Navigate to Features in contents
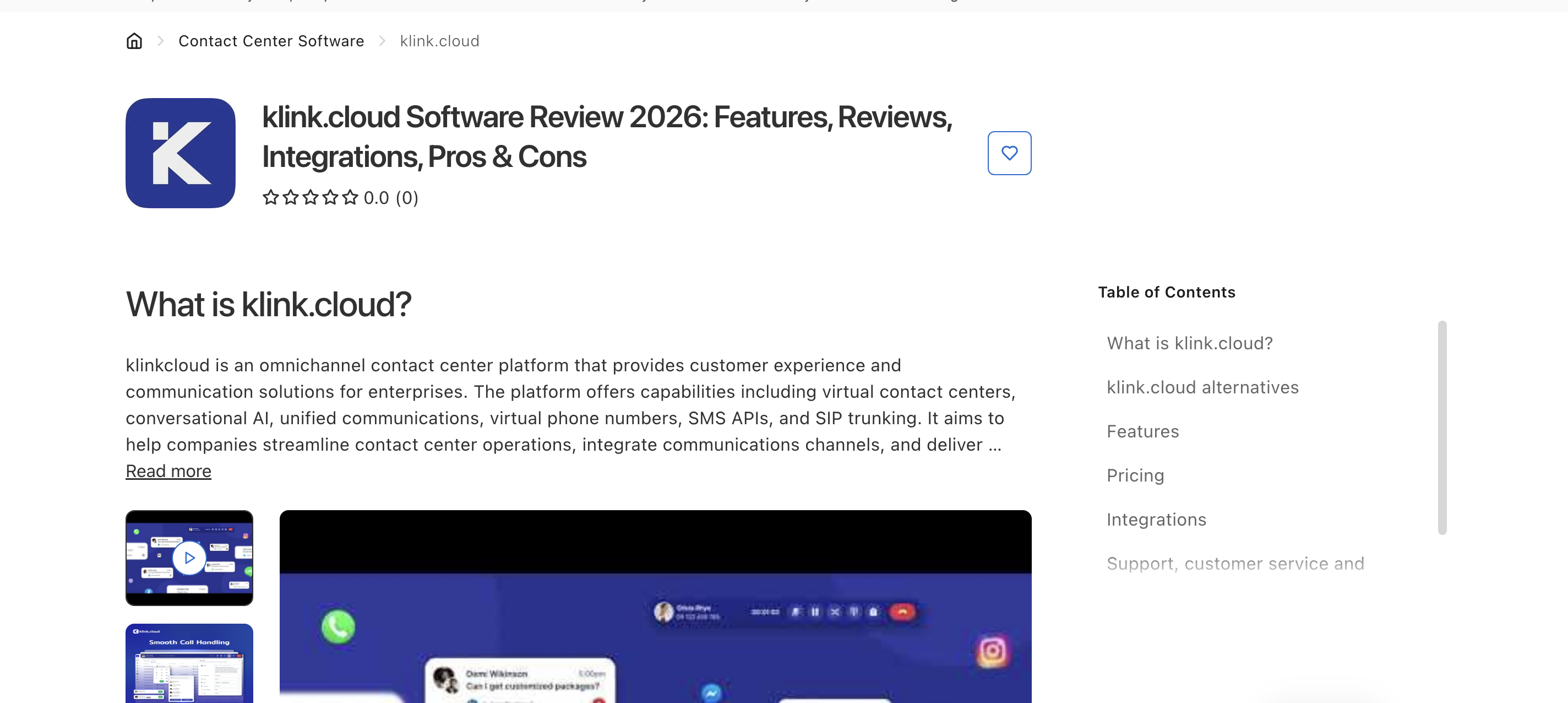Viewport: 1568px width, 703px height. (1142, 431)
